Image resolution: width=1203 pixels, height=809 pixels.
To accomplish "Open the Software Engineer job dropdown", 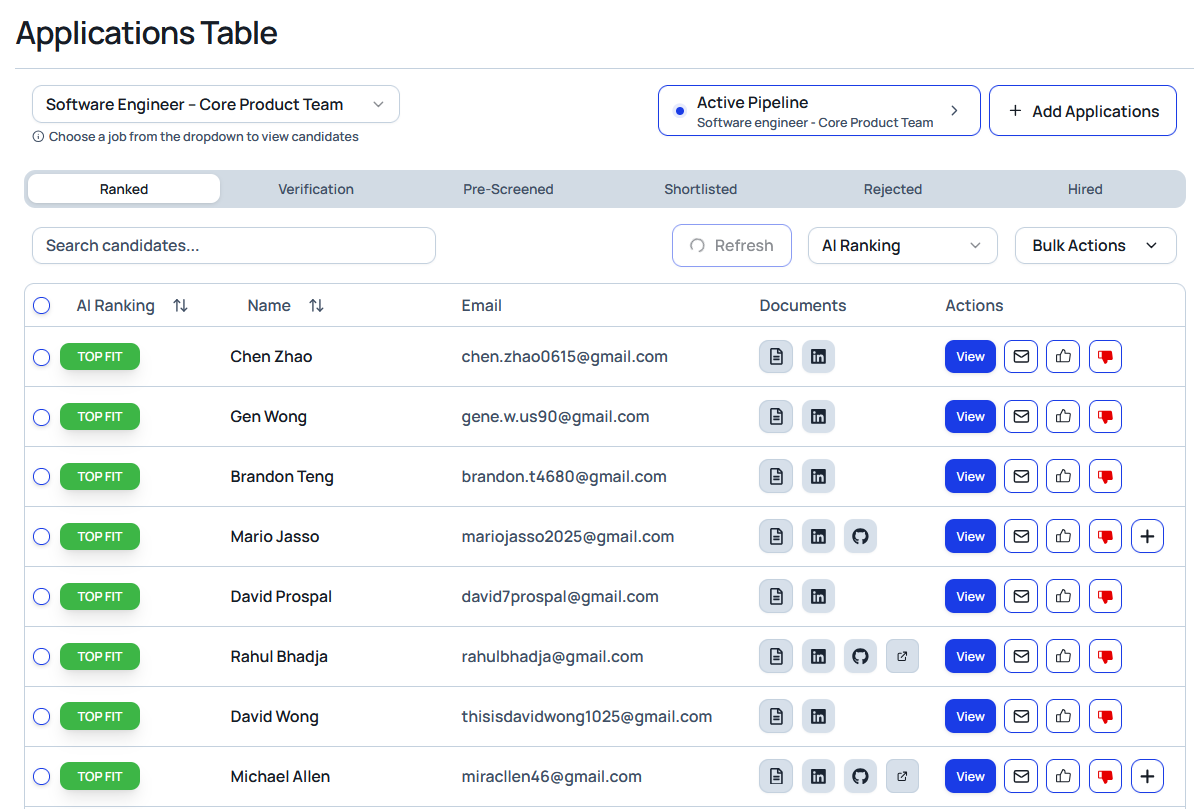I will (x=215, y=105).
